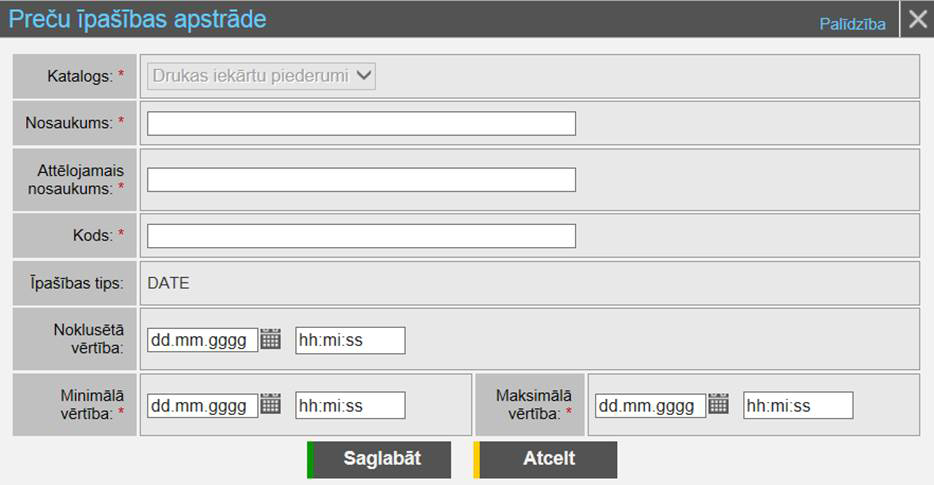Select the Maksimālā vērtība date input

[x=650, y=405]
